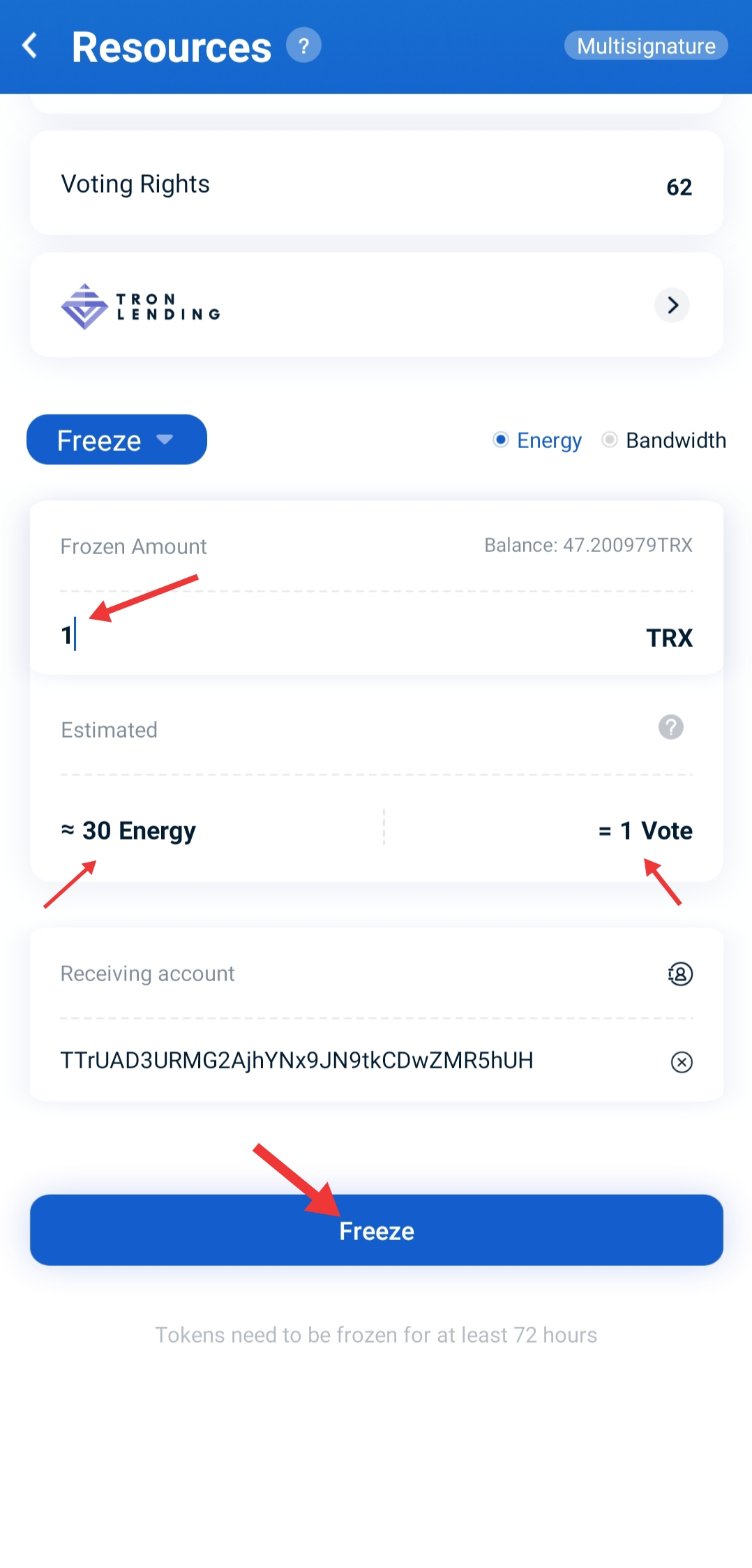The image size is (752, 1568).
Task: Click the Estimated help question icon
Action: click(x=671, y=727)
